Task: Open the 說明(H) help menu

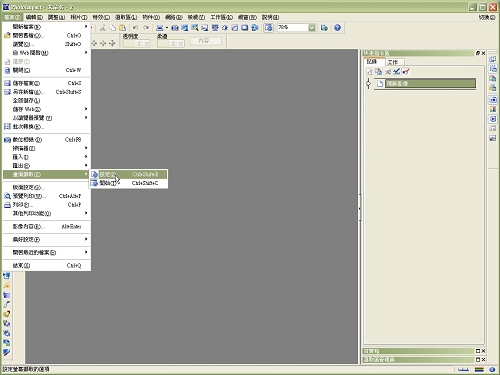Action: 270,17
